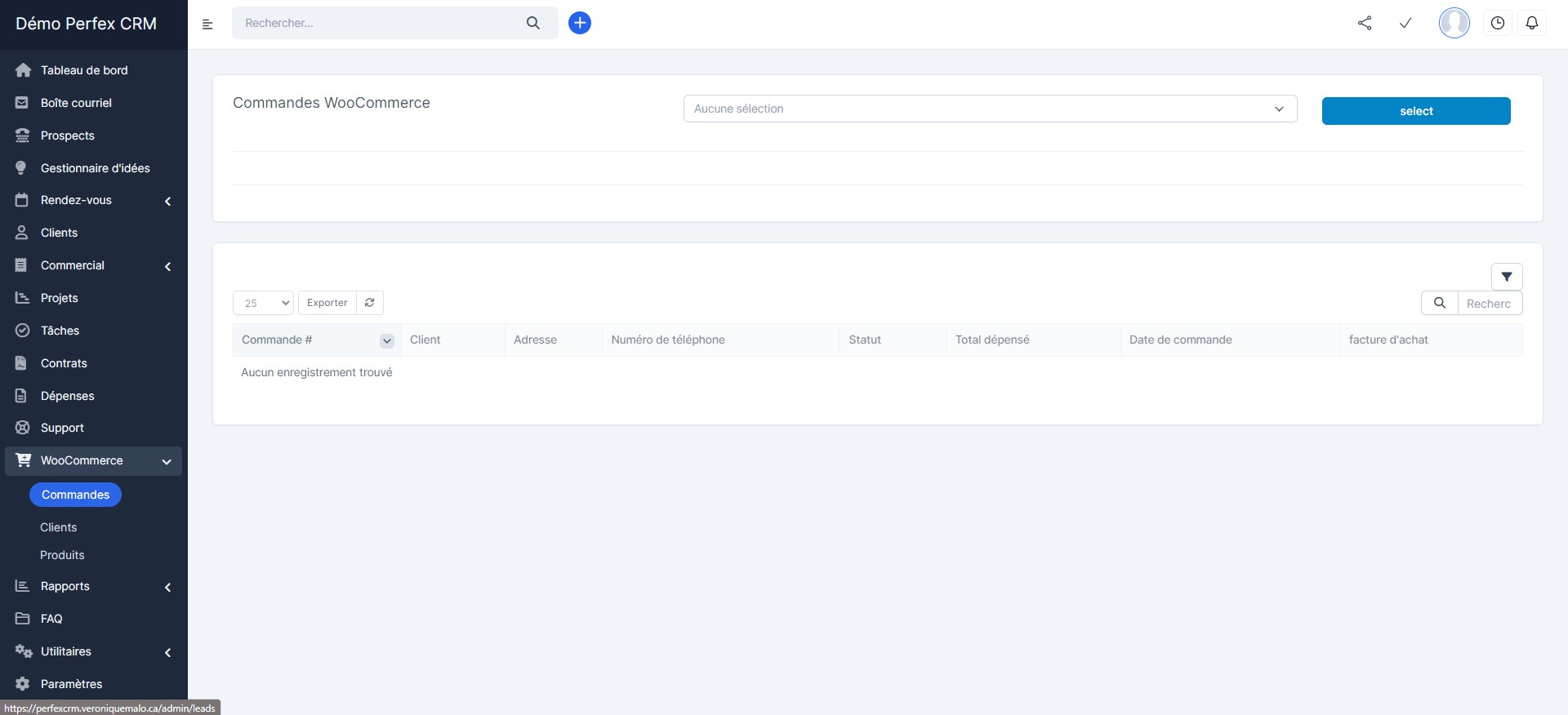Click the Contrats file icon
Viewport: 1568px width, 715px height.
pos(21,363)
